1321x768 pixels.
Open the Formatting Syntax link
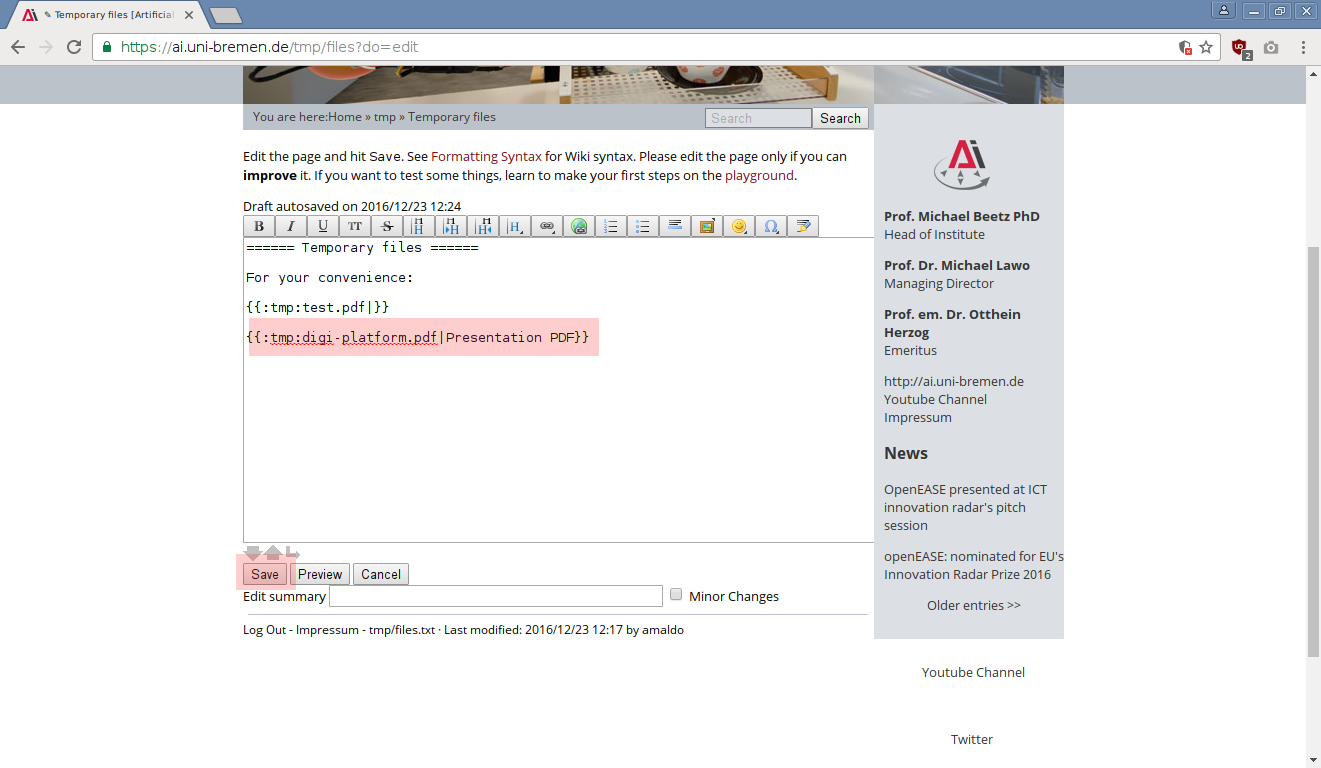tap(486, 157)
